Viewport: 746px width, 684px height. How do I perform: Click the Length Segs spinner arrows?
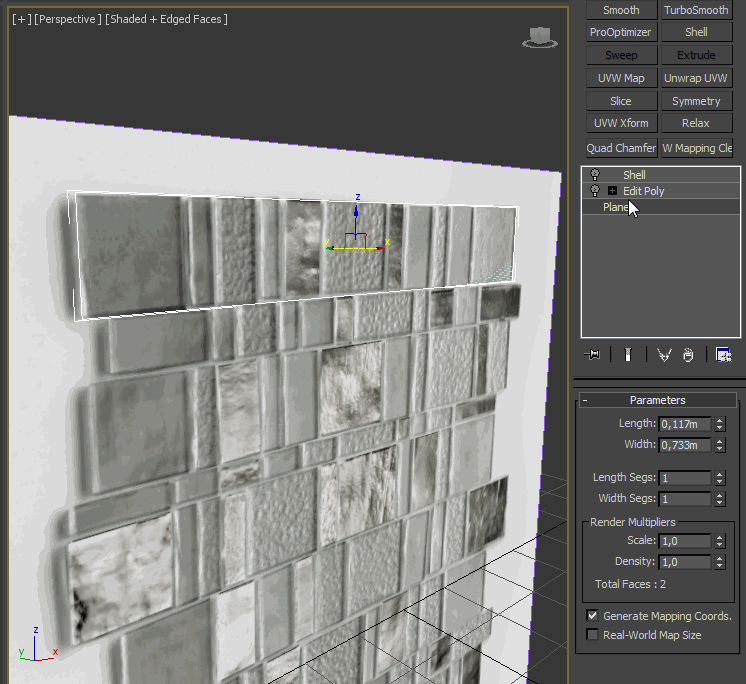[720, 478]
